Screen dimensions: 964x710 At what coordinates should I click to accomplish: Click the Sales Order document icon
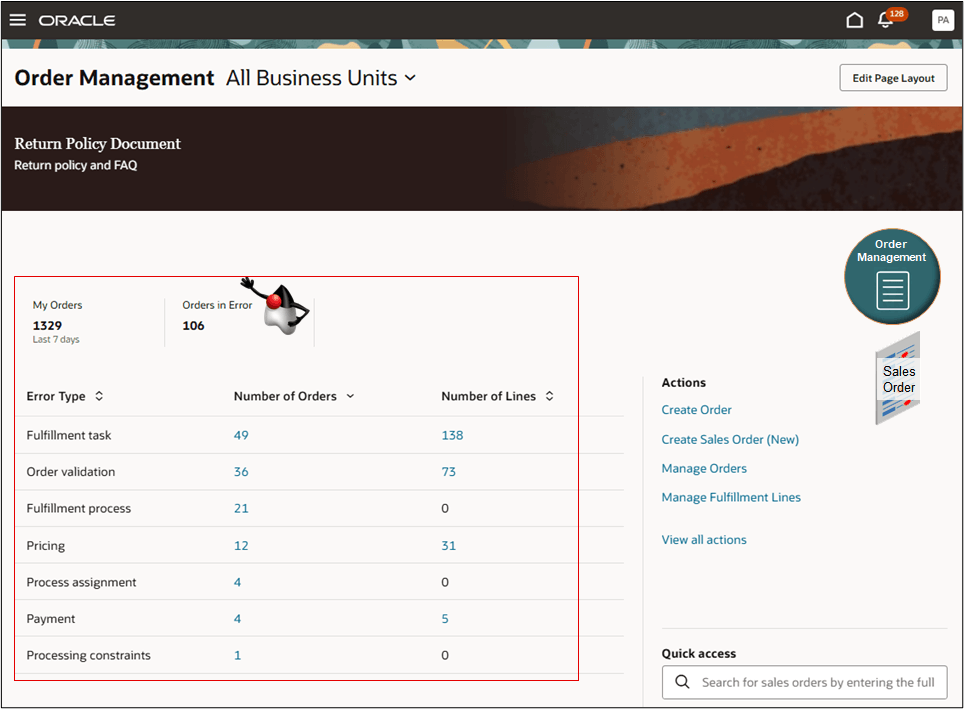(897, 378)
